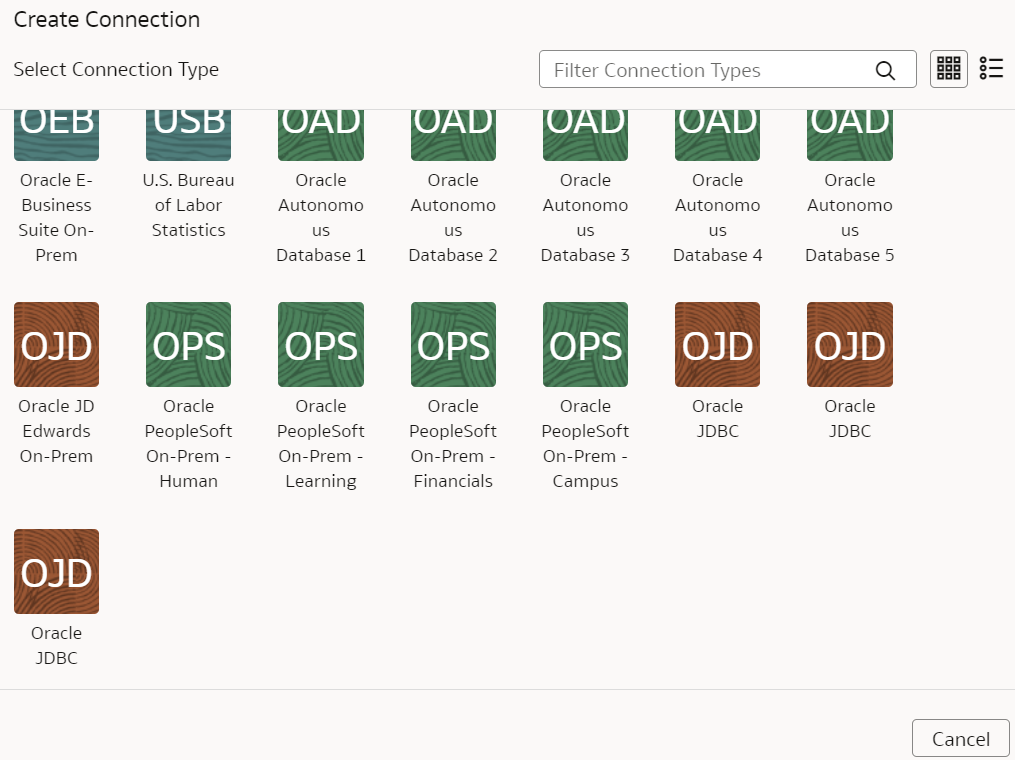Switch to grid view of connection types

click(x=948, y=68)
